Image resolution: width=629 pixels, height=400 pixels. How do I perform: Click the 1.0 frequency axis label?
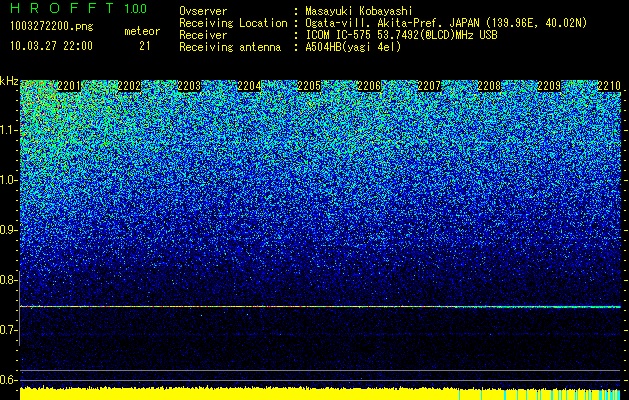point(8,180)
